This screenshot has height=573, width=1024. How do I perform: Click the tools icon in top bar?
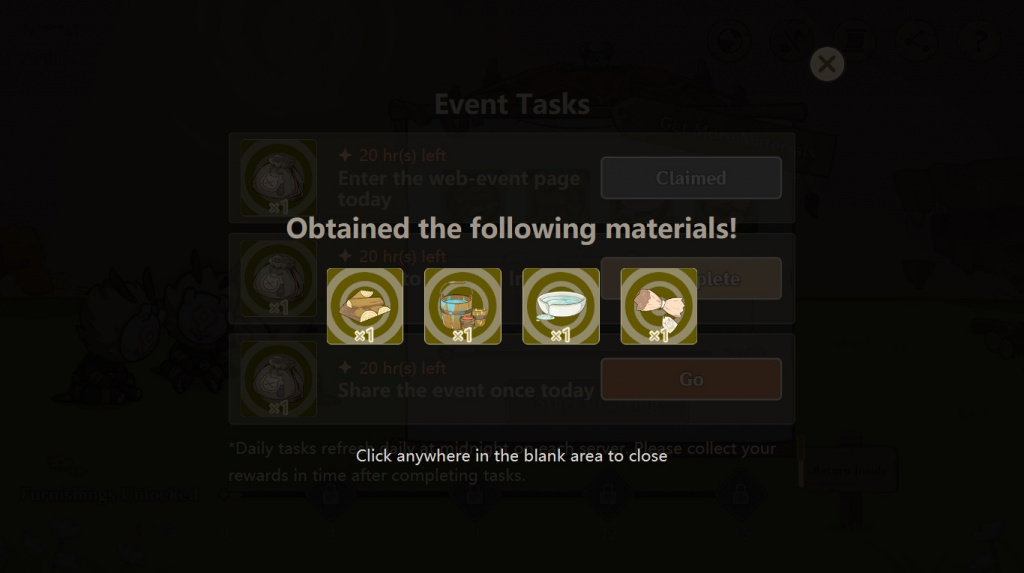792,41
